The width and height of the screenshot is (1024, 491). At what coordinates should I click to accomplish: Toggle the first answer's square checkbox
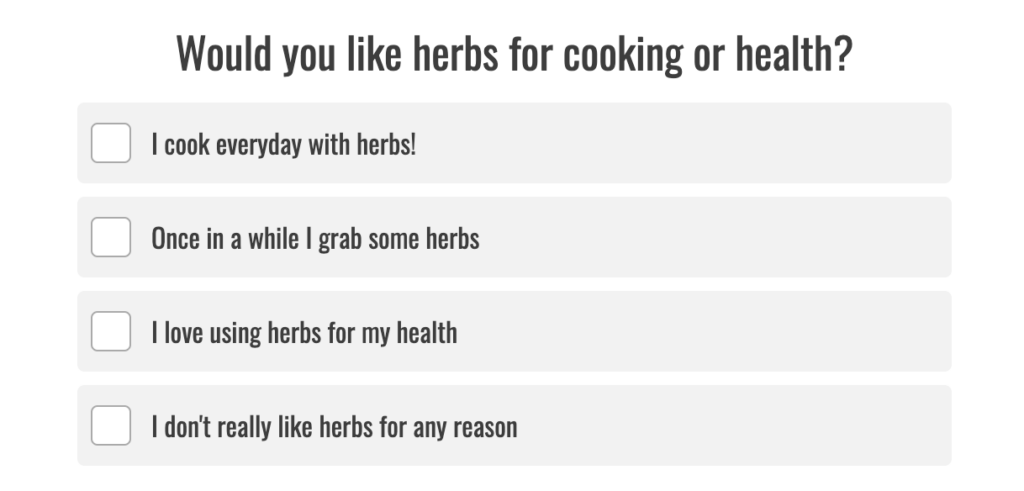pos(111,143)
